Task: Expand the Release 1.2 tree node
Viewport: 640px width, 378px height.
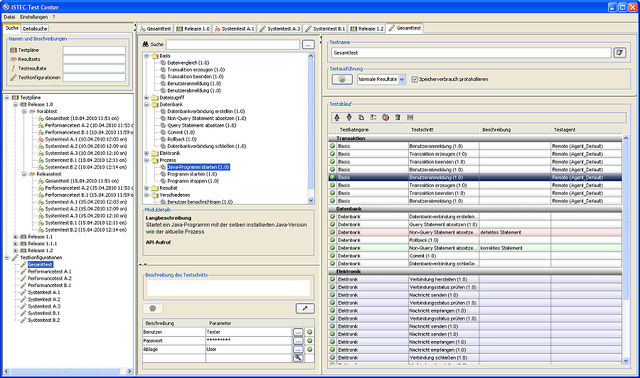Action: (x=16, y=251)
